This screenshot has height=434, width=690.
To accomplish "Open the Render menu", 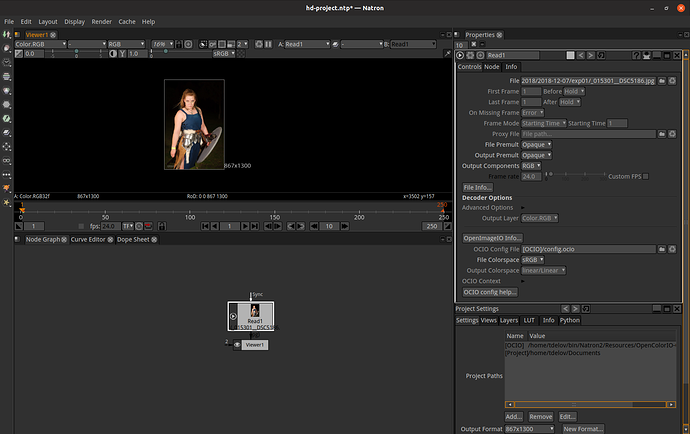I will (x=102, y=22).
